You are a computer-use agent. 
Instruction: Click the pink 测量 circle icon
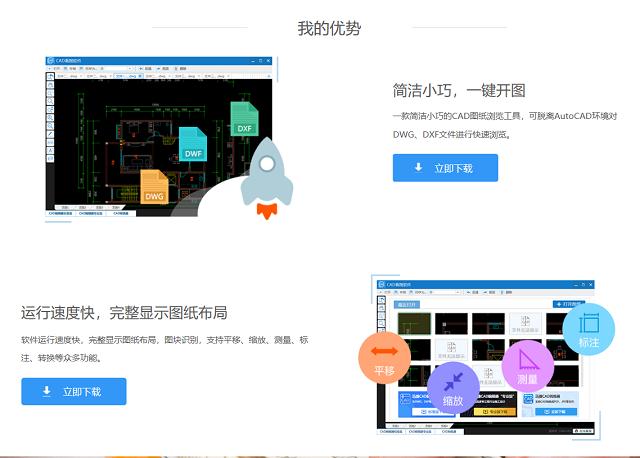click(527, 366)
